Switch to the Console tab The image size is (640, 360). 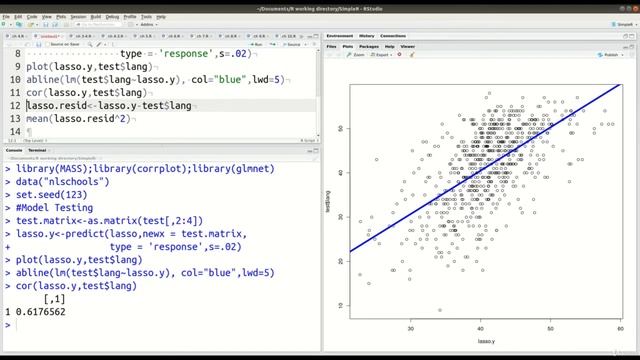point(14,150)
